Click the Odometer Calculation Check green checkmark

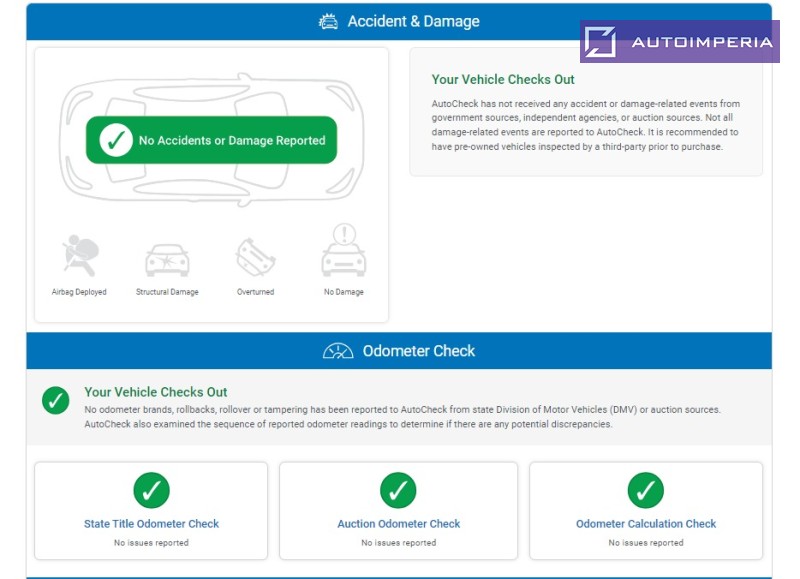coord(645,490)
